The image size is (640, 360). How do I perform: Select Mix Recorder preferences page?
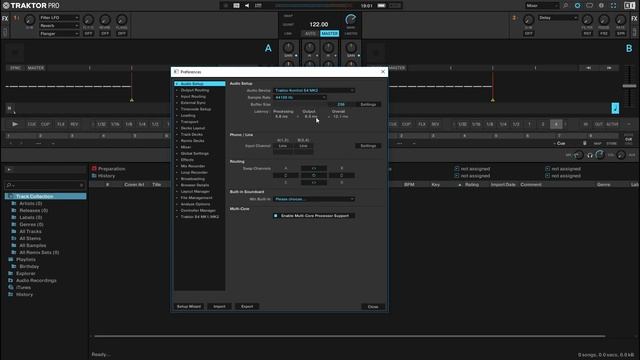[193, 166]
